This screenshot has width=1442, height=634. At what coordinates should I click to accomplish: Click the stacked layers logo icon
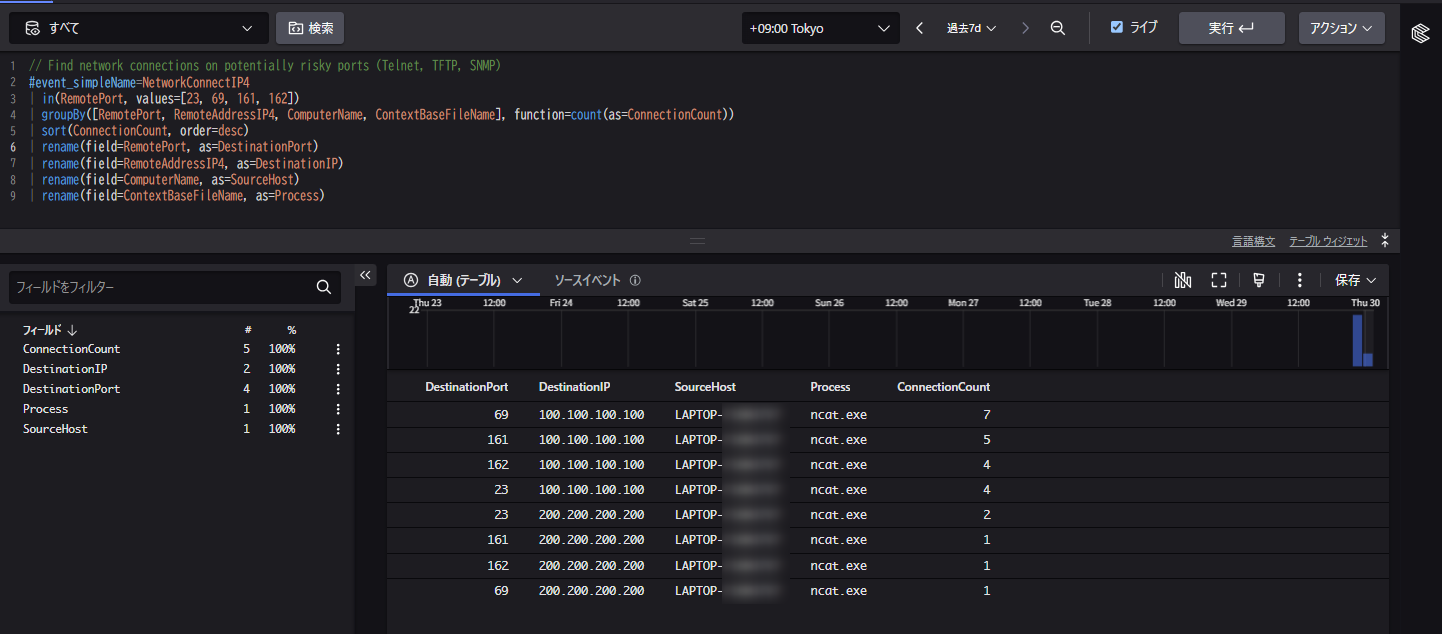[1420, 33]
